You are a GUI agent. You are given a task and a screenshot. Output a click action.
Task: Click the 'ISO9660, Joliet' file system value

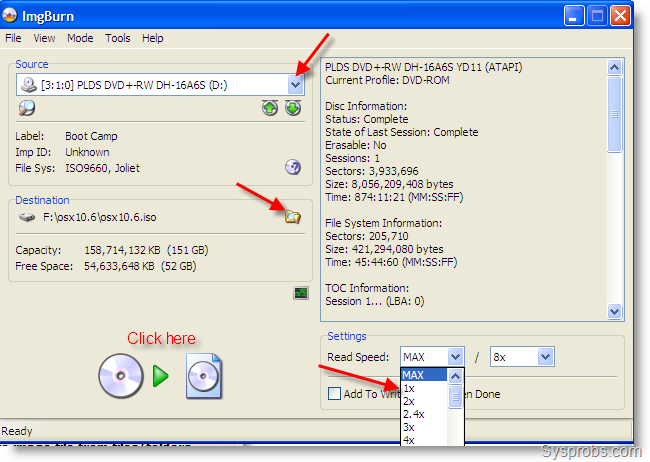pyautogui.click(x=102, y=168)
